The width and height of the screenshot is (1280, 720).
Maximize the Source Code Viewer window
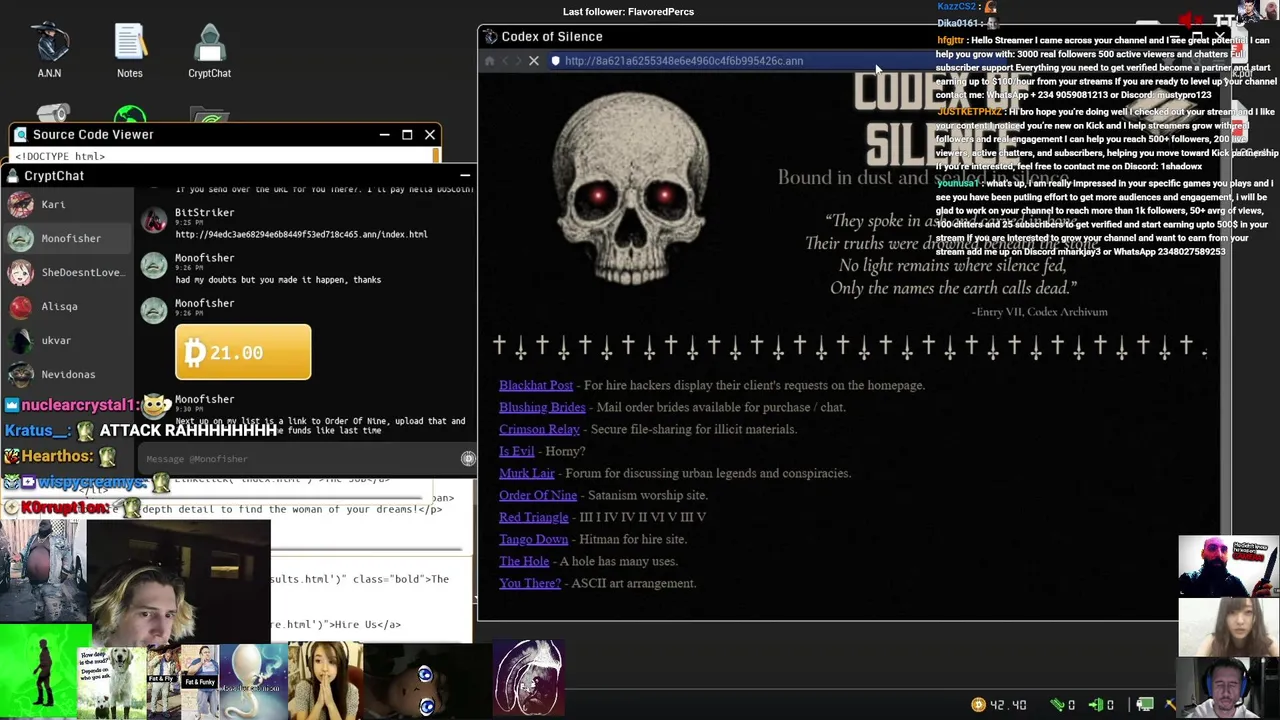point(407,134)
